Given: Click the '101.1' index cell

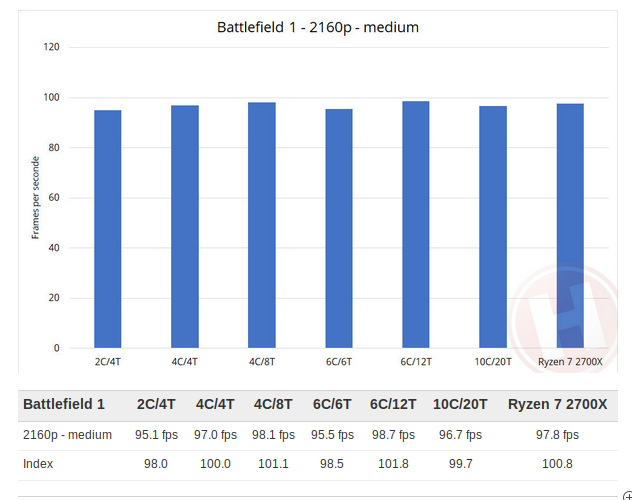Looking at the screenshot, I should (x=273, y=464).
